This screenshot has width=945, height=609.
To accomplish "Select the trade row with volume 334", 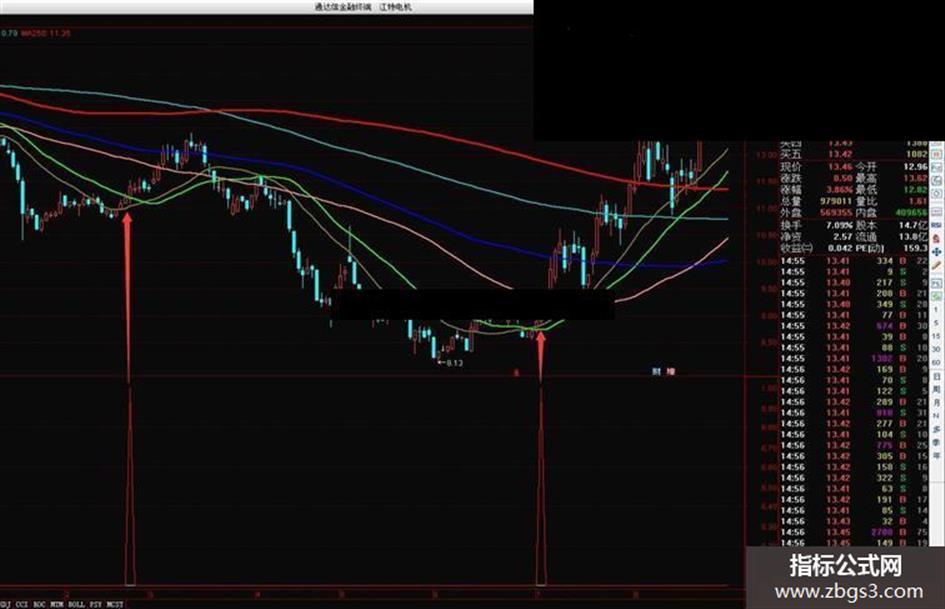I will (854, 261).
